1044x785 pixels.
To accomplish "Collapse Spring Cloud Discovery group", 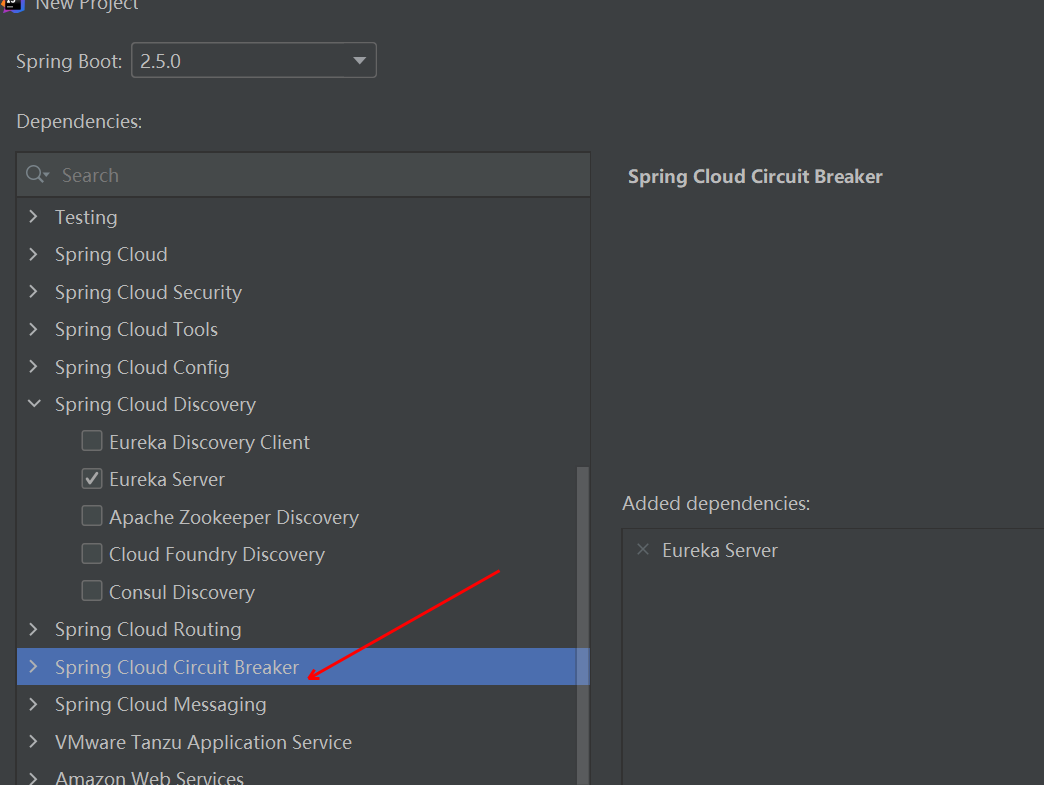I will [x=34, y=403].
